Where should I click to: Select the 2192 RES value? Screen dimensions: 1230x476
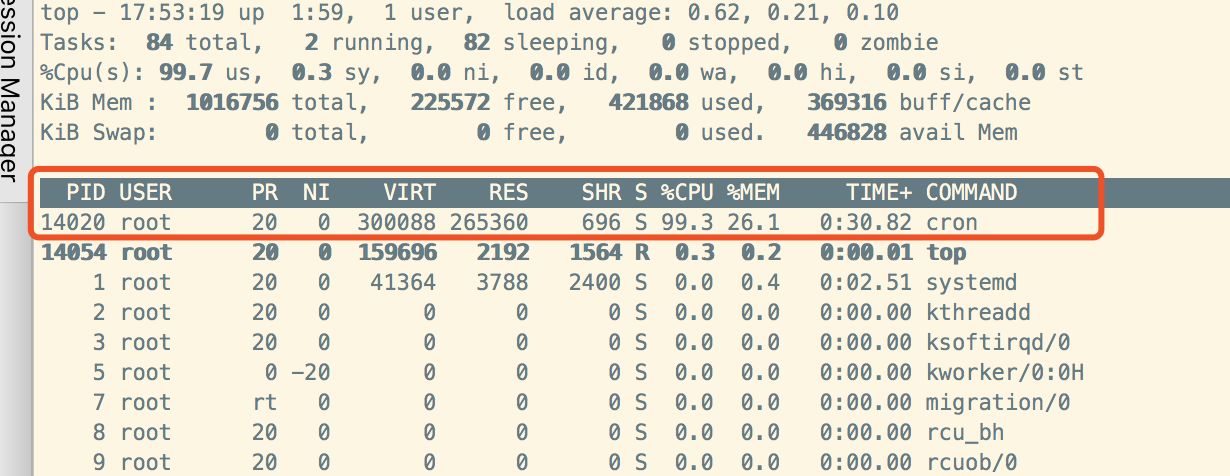502,252
